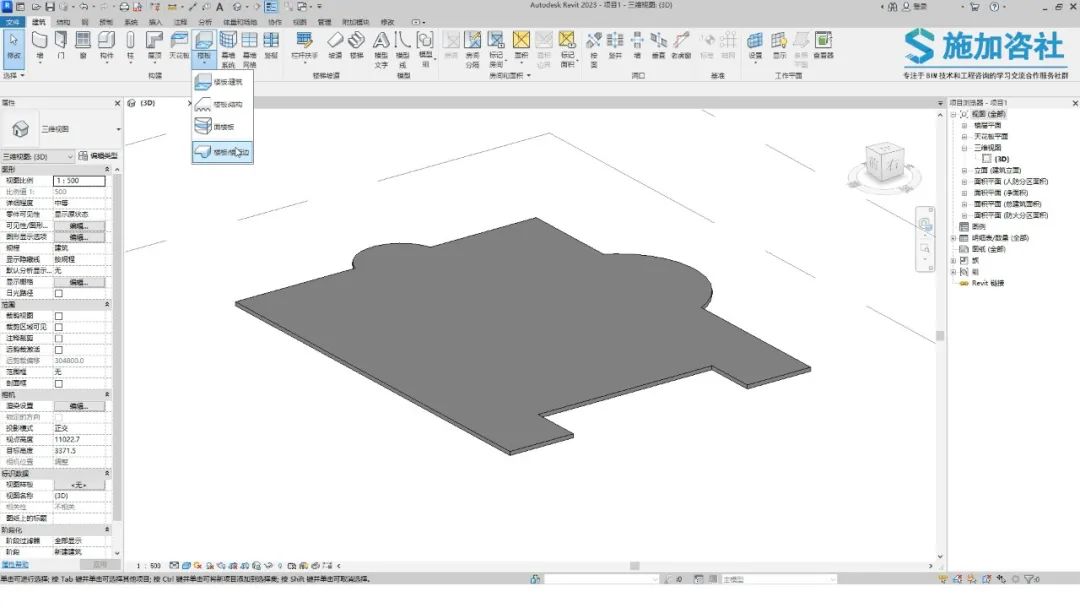Turn on the 剖面框 section box checkbox
This screenshot has height=608, width=1080.
(59, 384)
